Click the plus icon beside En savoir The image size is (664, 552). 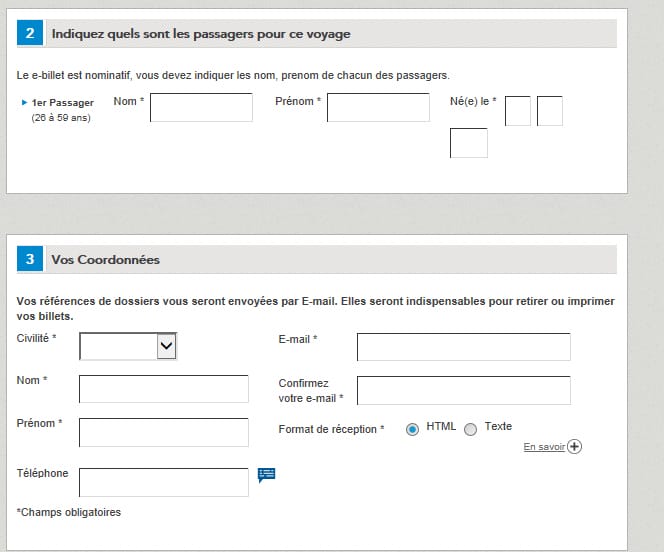[574, 447]
